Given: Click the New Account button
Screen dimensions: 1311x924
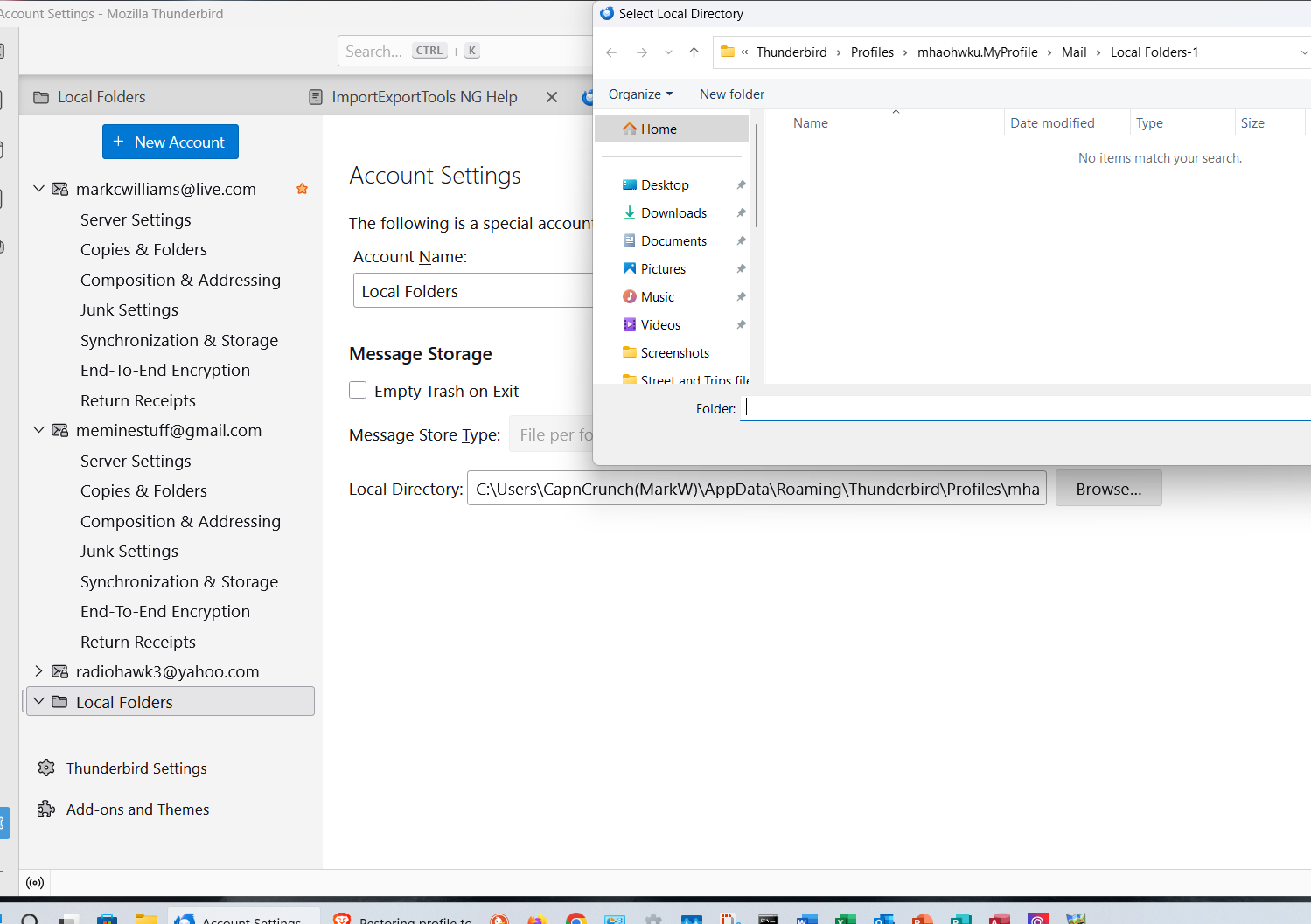Looking at the screenshot, I should click(171, 142).
